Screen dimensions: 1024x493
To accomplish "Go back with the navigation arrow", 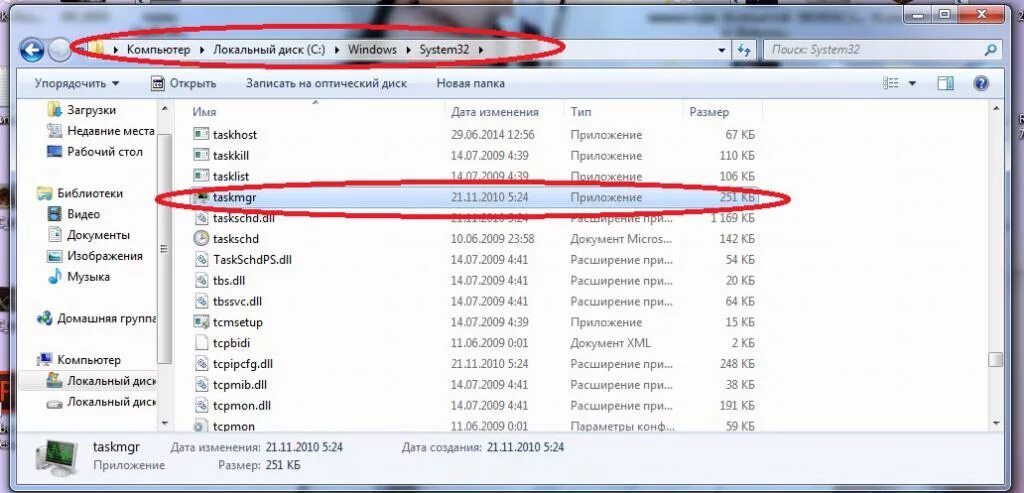I will click(x=31, y=50).
